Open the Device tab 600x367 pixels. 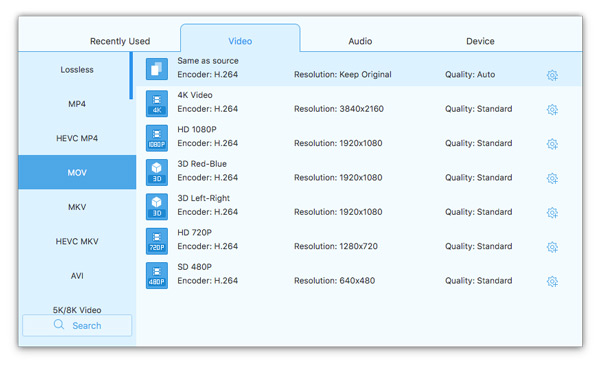click(480, 41)
